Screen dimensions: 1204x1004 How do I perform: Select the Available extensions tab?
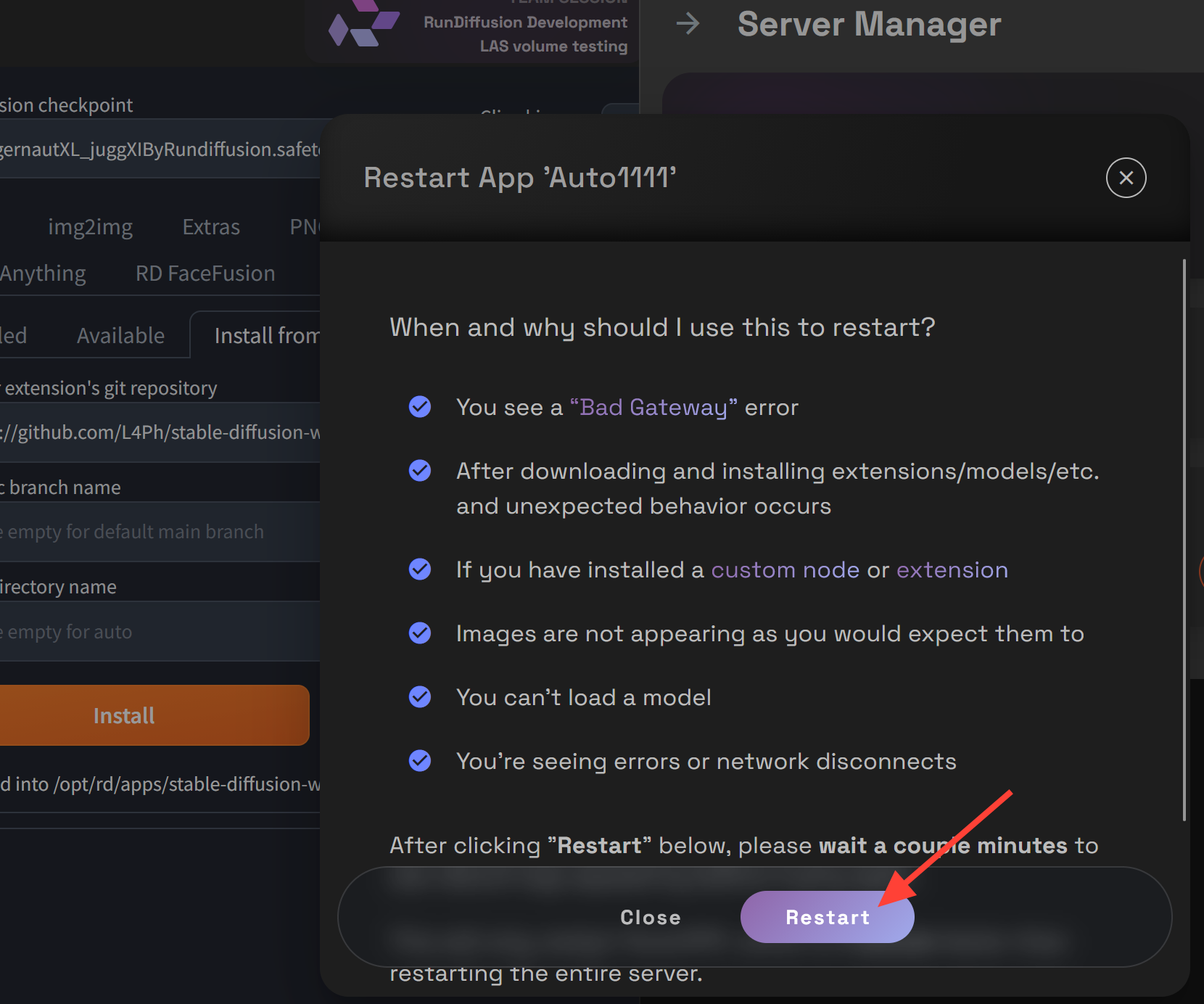coord(120,335)
